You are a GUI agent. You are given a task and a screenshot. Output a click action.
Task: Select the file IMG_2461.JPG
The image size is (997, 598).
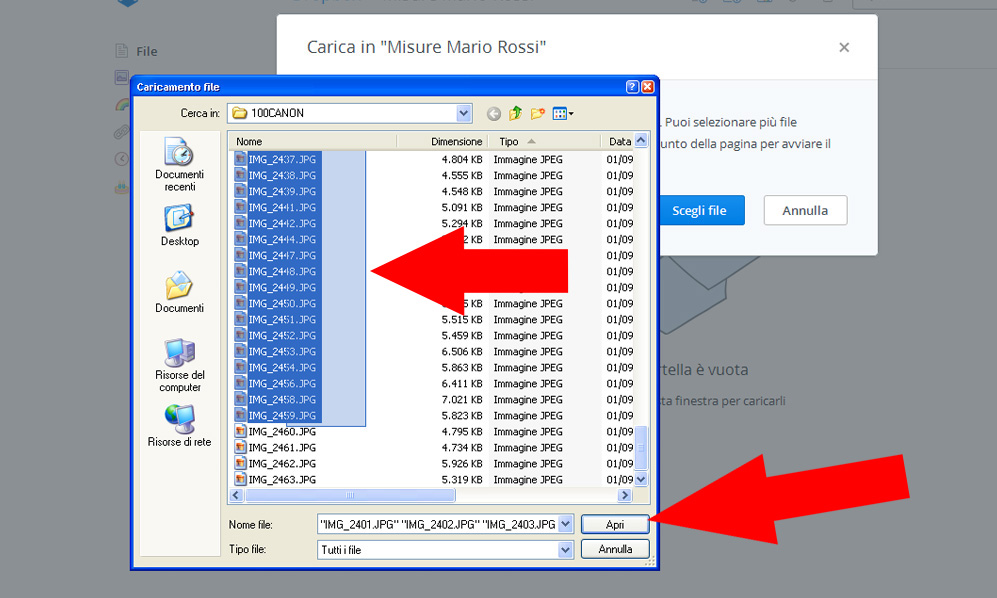pyautogui.click(x=281, y=448)
